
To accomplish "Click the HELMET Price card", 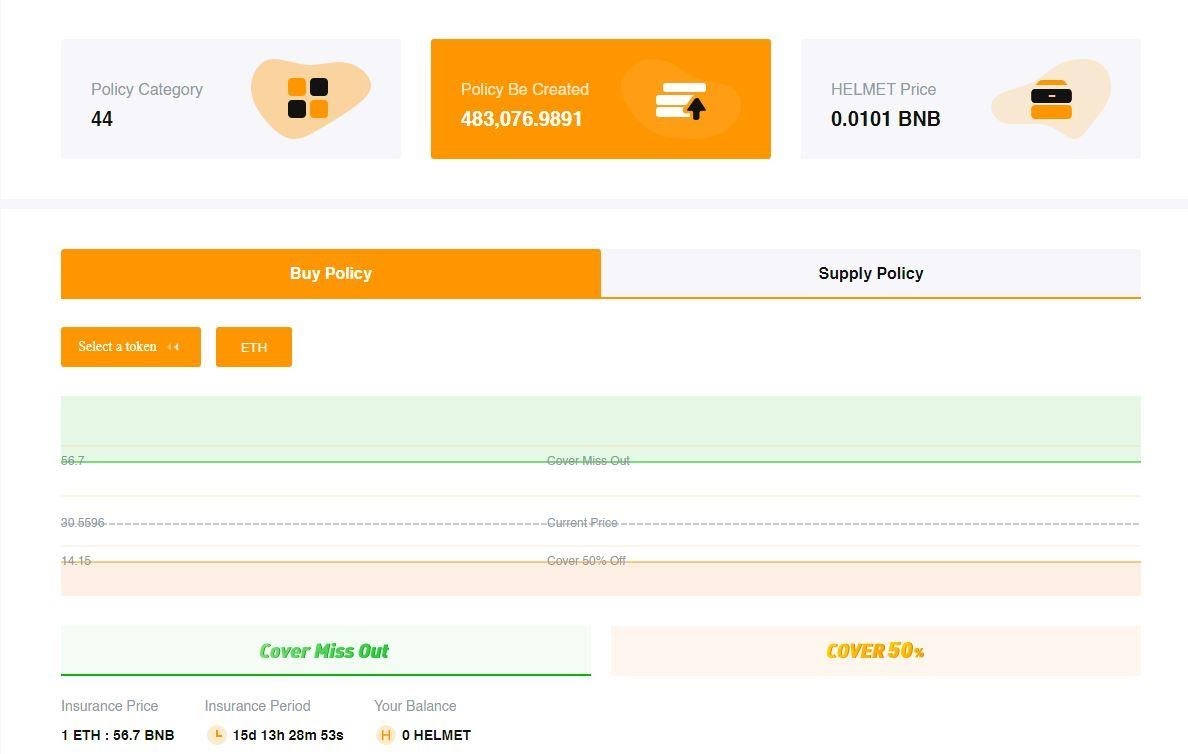I will tap(971, 99).
